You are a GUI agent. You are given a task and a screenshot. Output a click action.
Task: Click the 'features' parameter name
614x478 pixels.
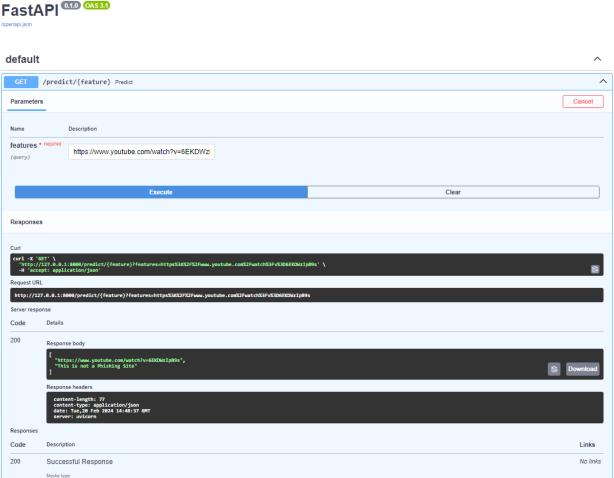[23, 145]
